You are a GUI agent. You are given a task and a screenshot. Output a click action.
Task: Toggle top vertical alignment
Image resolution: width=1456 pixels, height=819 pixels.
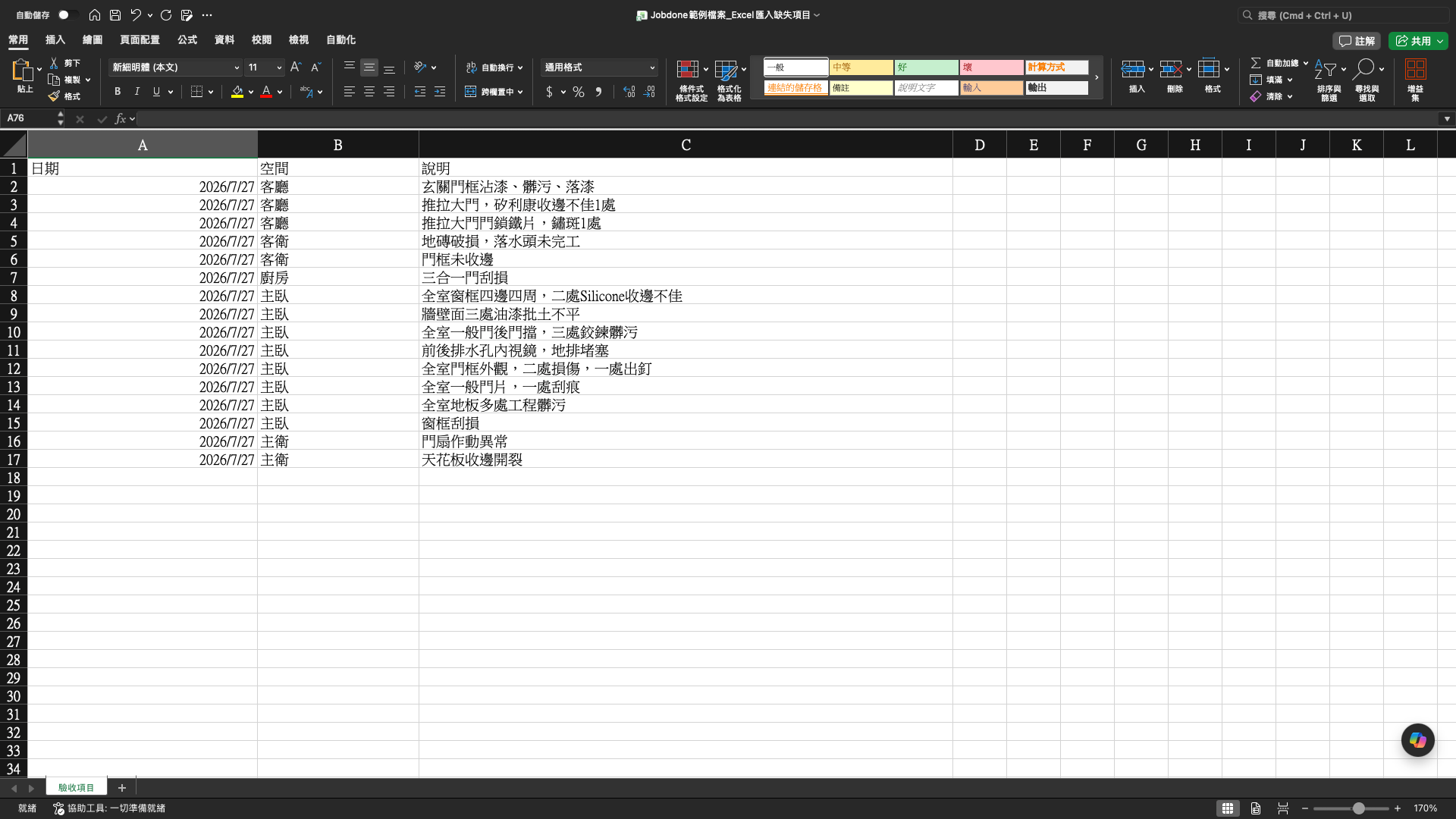tap(350, 67)
